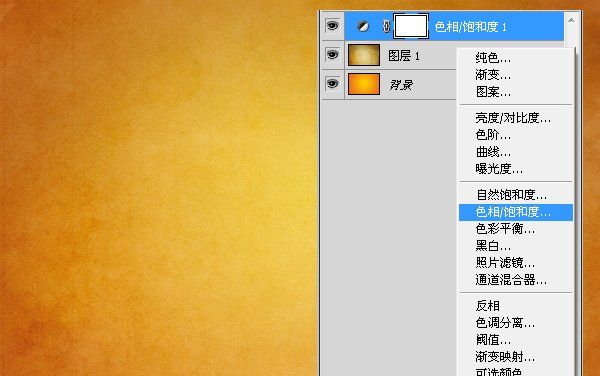
Task: Choose 渐变... fill option
Action: point(493,75)
